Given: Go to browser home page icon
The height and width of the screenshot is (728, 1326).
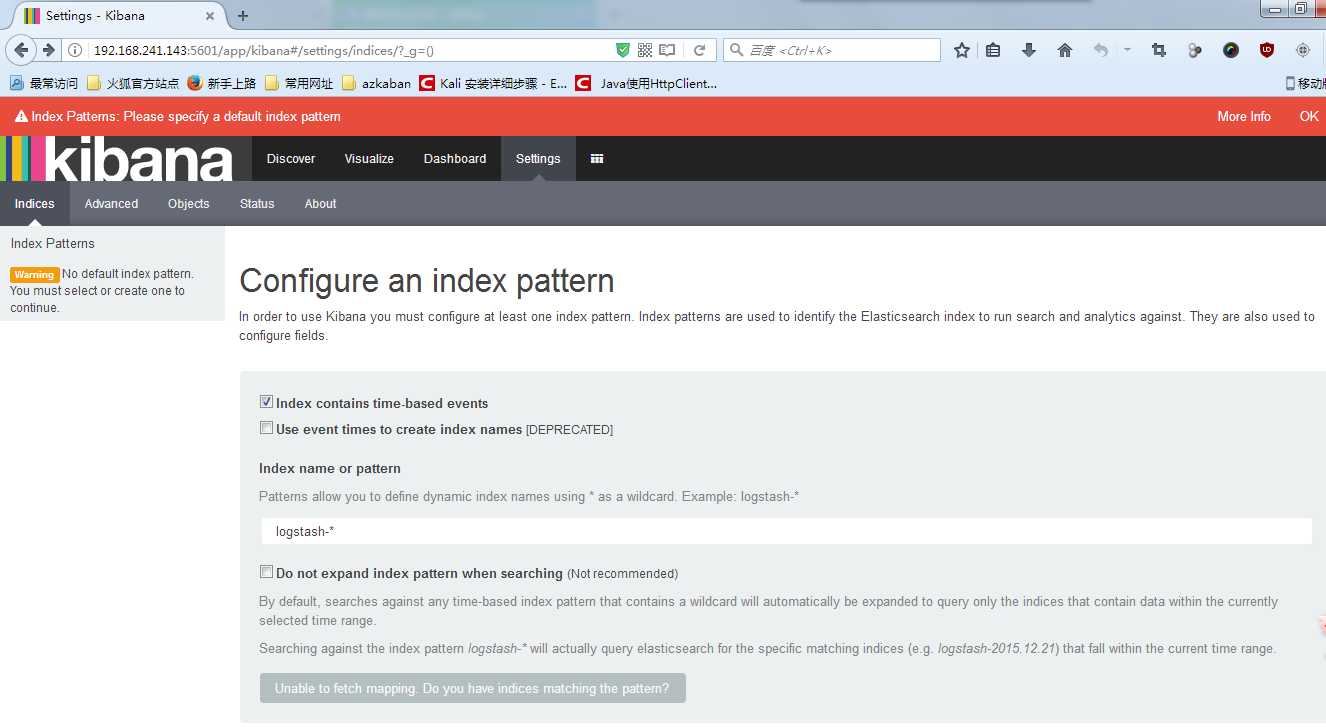Looking at the screenshot, I should pos(1065,50).
